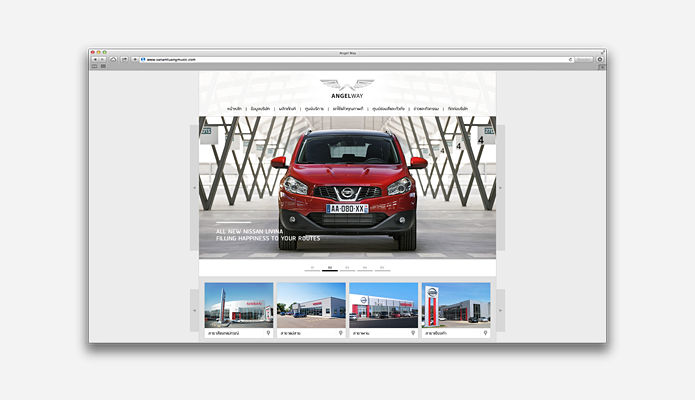
Task: Click branch name under the pylon sign photo
Action: point(436,333)
